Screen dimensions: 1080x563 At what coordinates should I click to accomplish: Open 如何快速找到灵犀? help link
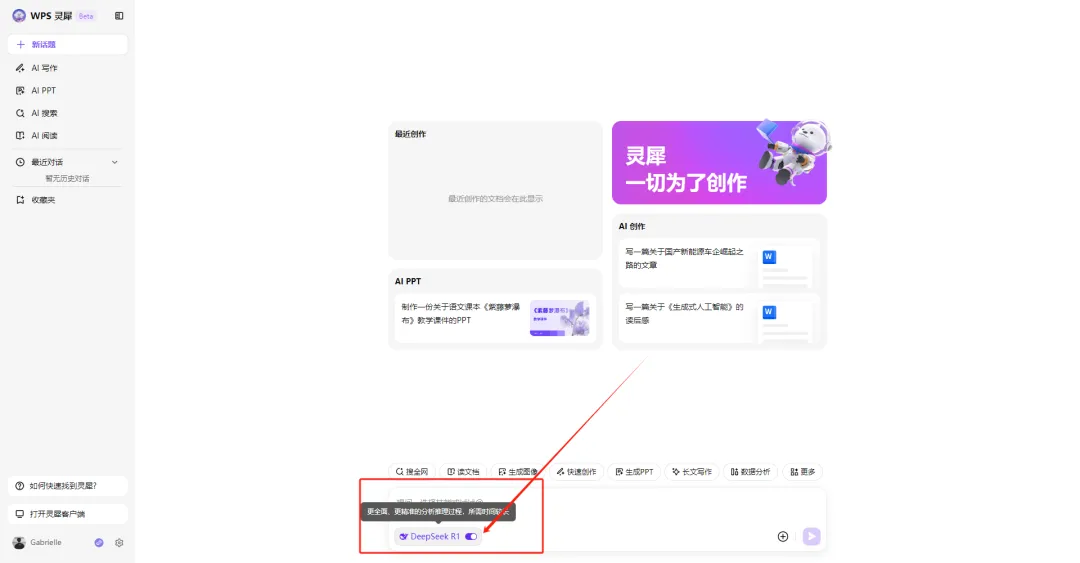point(68,486)
